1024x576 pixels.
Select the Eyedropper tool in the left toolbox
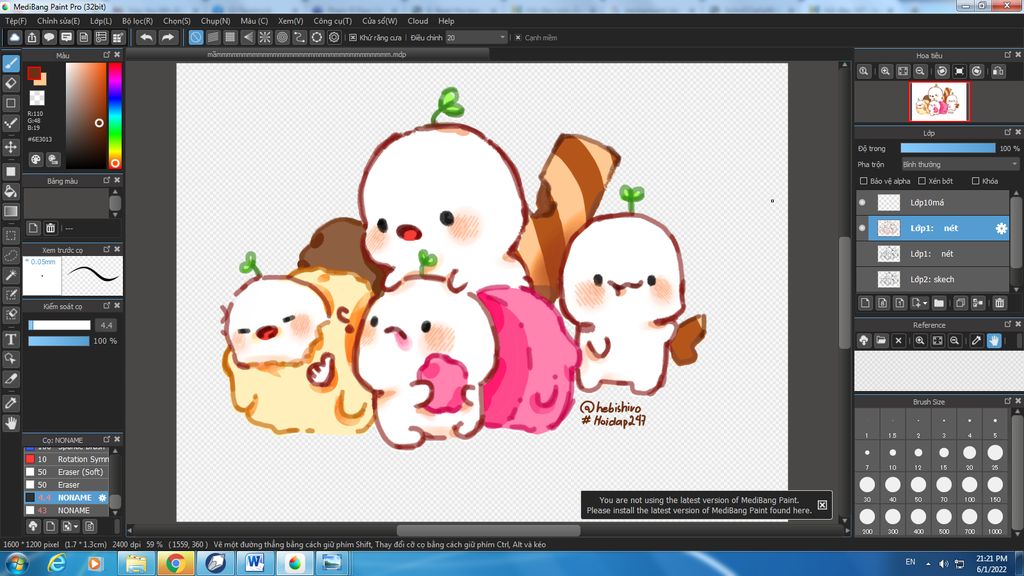[x=11, y=403]
